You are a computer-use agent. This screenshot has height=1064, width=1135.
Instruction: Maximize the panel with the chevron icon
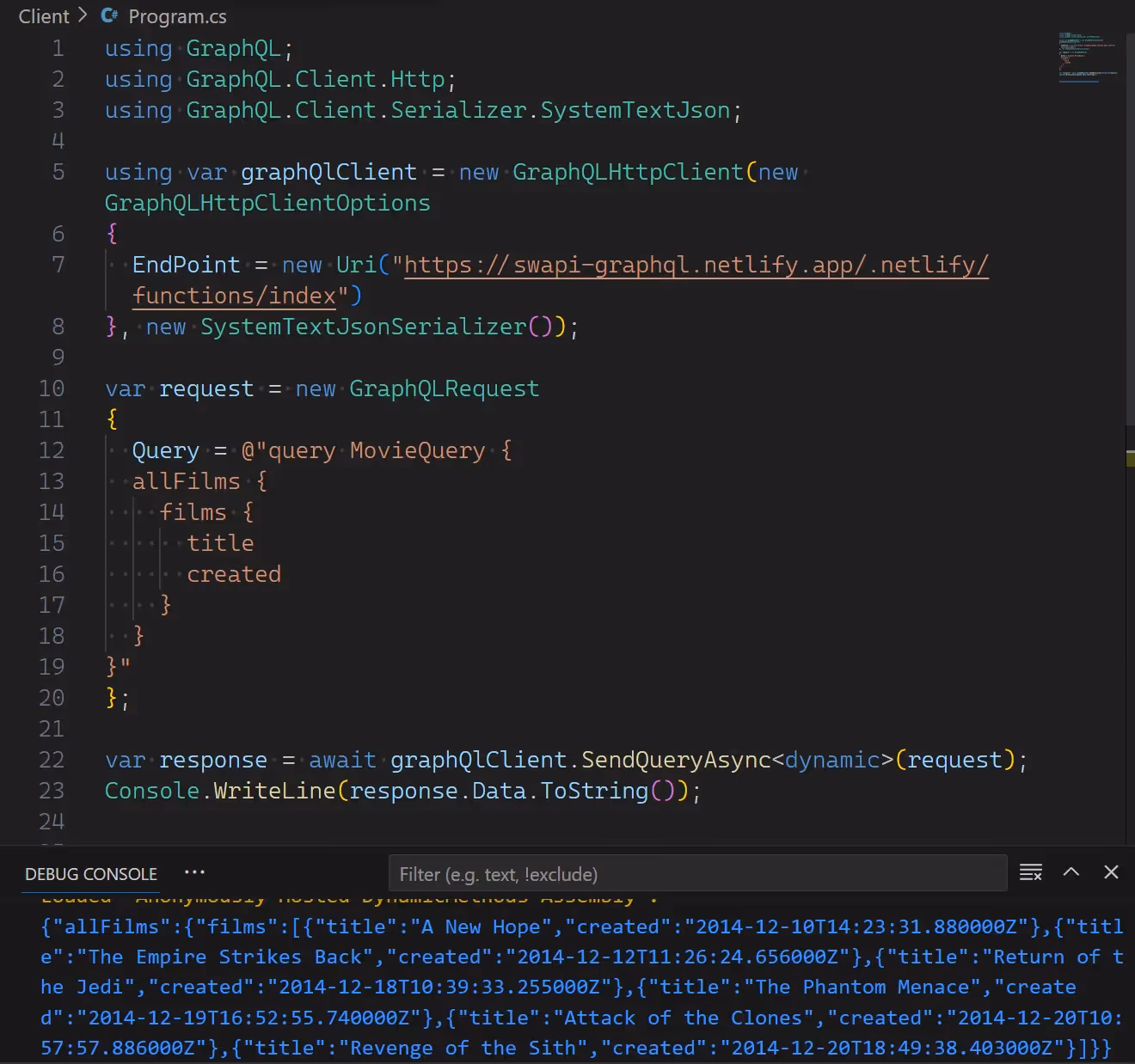[x=1071, y=872]
